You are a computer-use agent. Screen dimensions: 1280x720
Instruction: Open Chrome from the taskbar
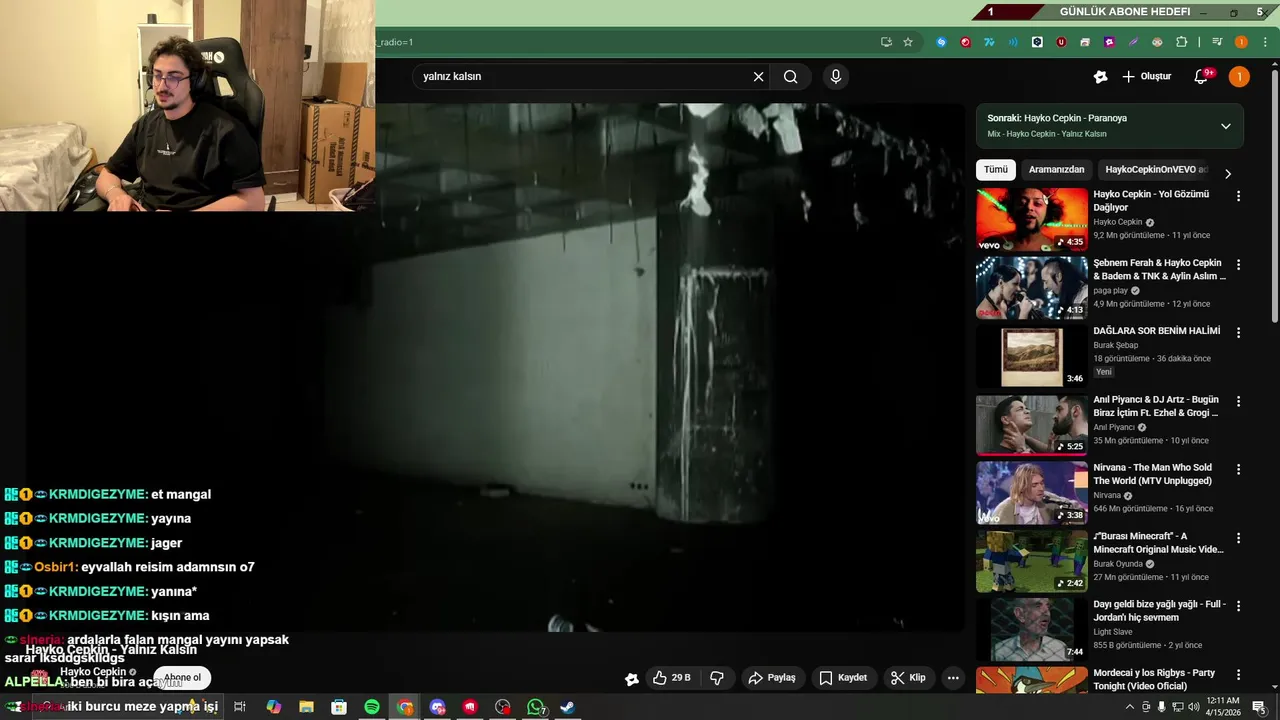[x=405, y=707]
